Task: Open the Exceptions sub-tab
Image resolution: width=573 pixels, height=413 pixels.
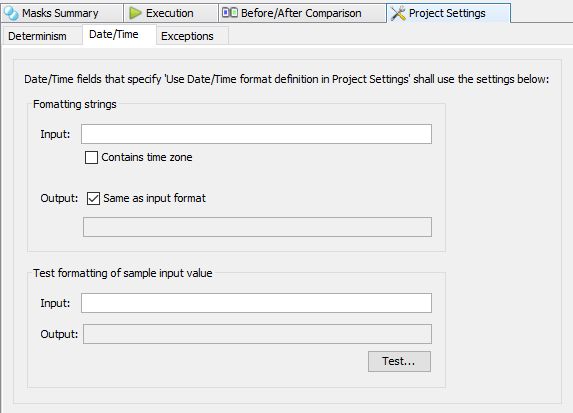Action: (187, 36)
